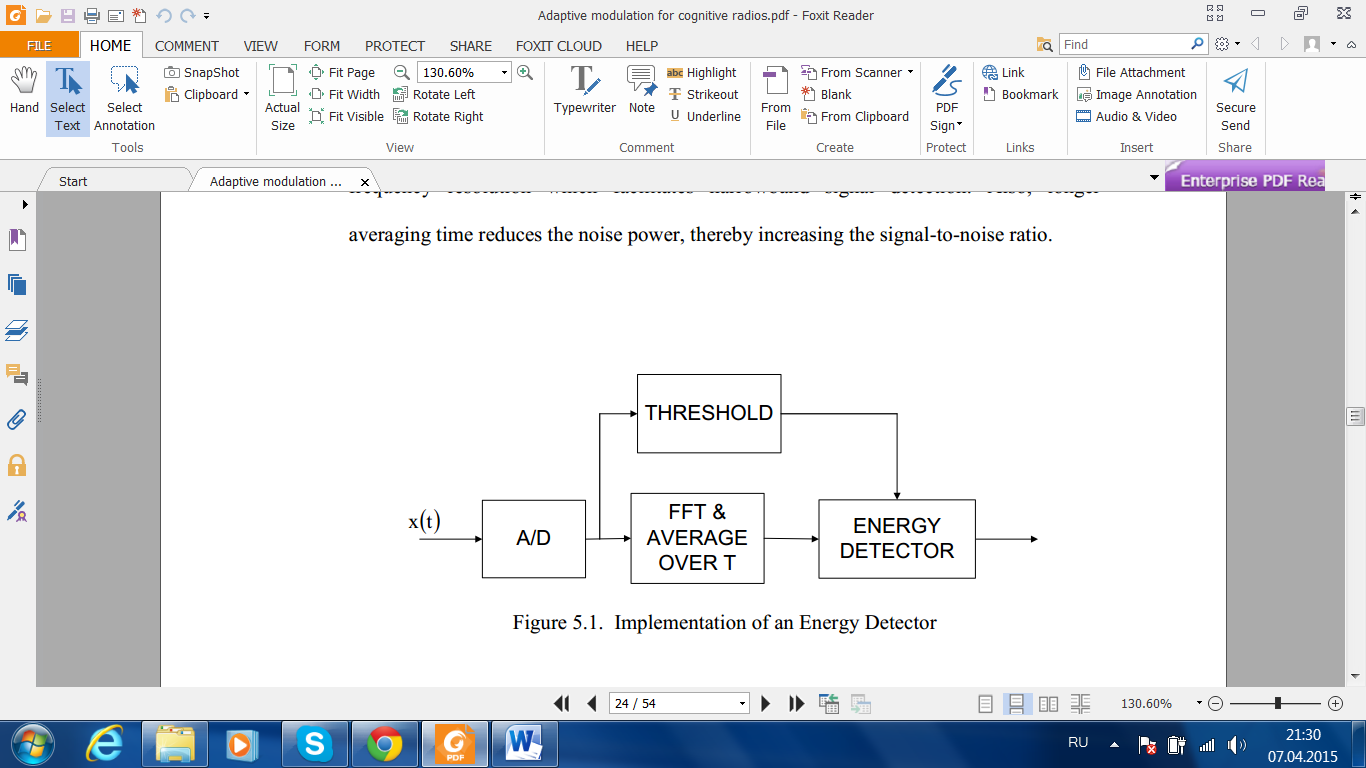Close the Adaptive modulation document tab
The height and width of the screenshot is (768, 1366).
coord(365,182)
